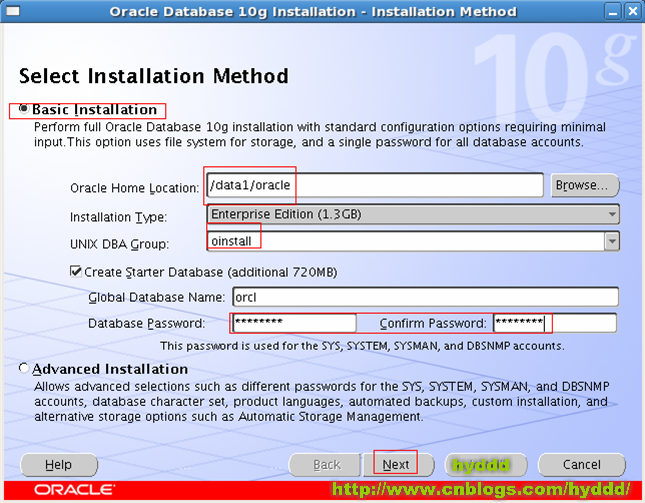Minimize the Oracle installer window
The width and height of the screenshot is (645, 503).
(613, 11)
